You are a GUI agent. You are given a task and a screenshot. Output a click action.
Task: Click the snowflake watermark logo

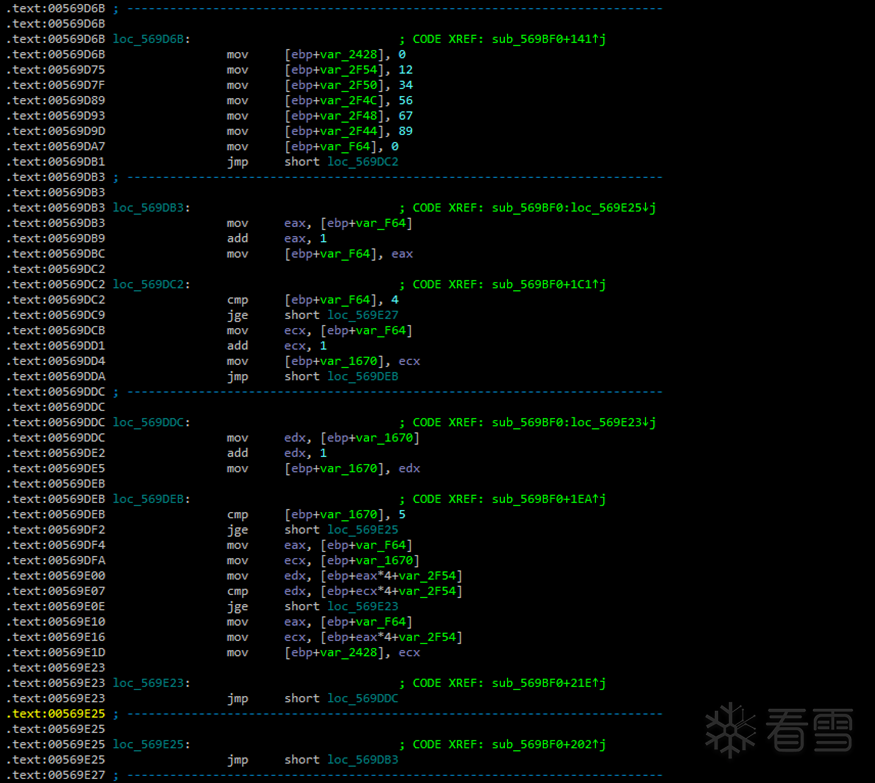click(731, 729)
